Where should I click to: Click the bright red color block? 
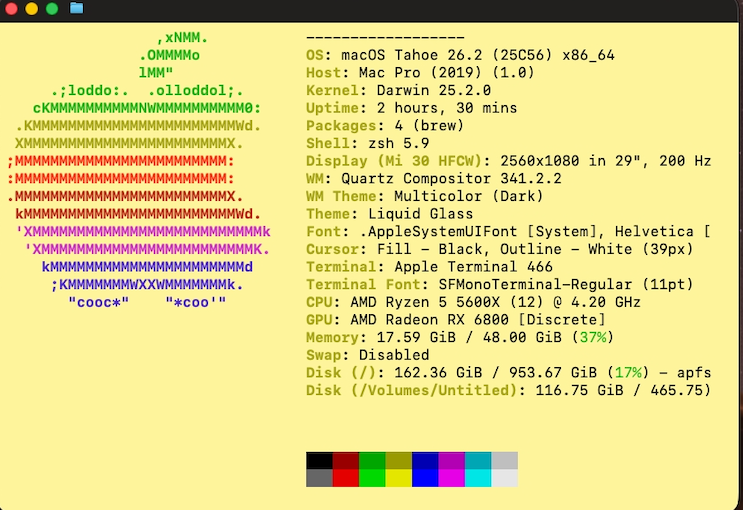(346, 478)
